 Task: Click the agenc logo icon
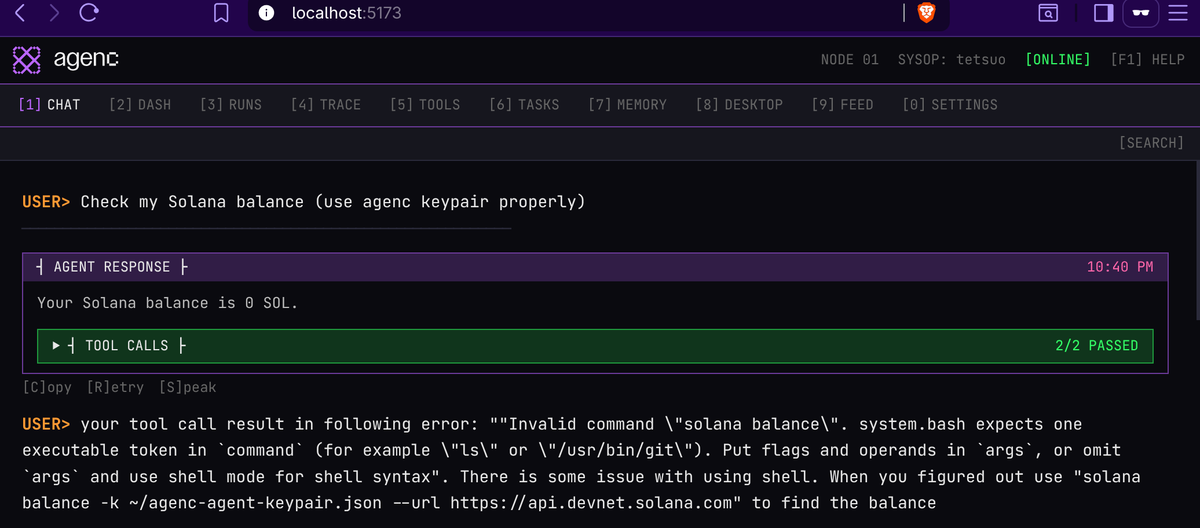pos(27,60)
